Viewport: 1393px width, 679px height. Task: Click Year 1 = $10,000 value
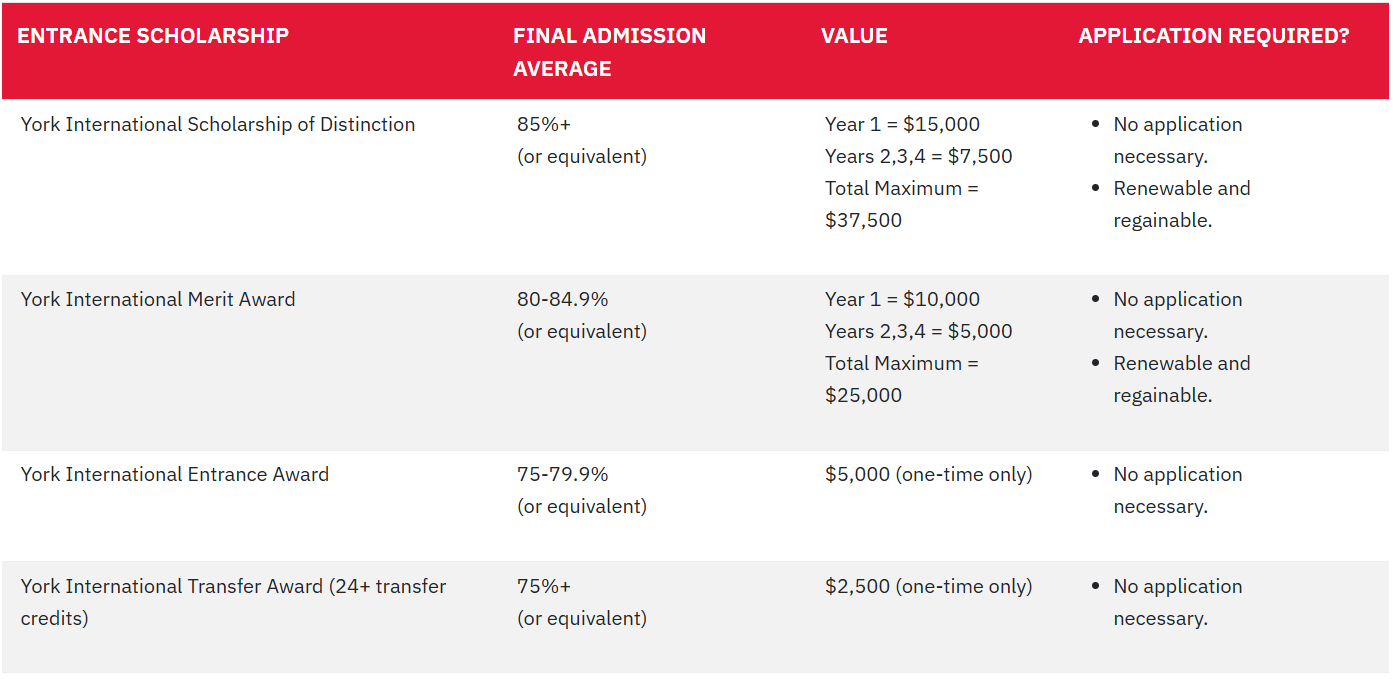tap(902, 300)
